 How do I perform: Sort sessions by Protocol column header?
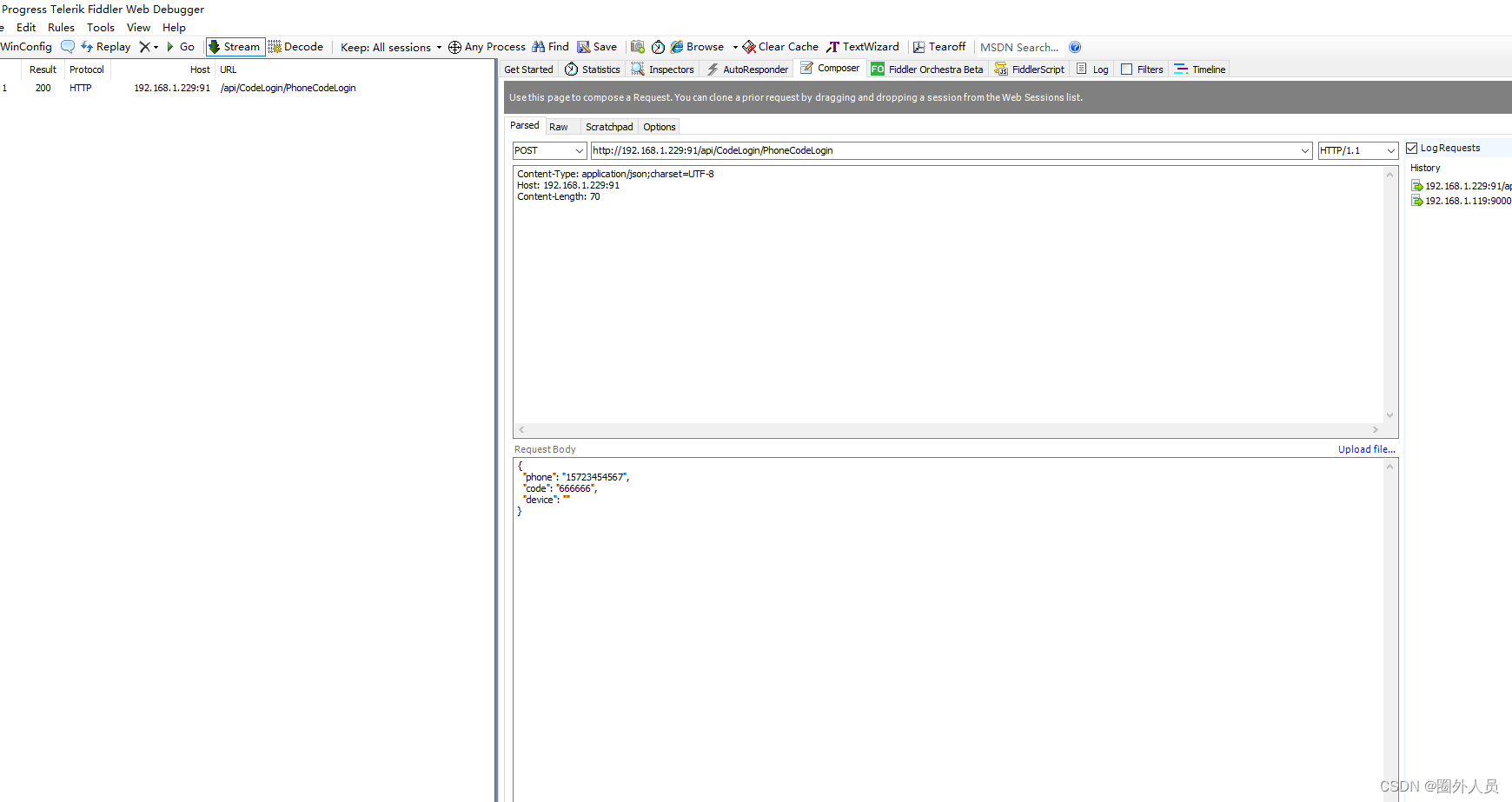[x=87, y=70]
